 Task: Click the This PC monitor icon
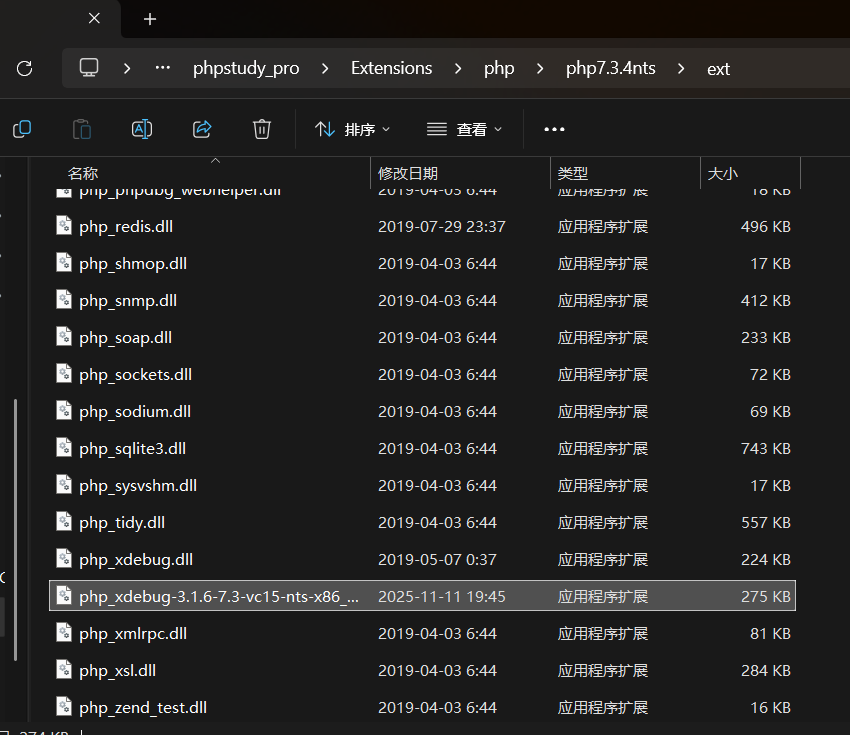[x=89, y=68]
